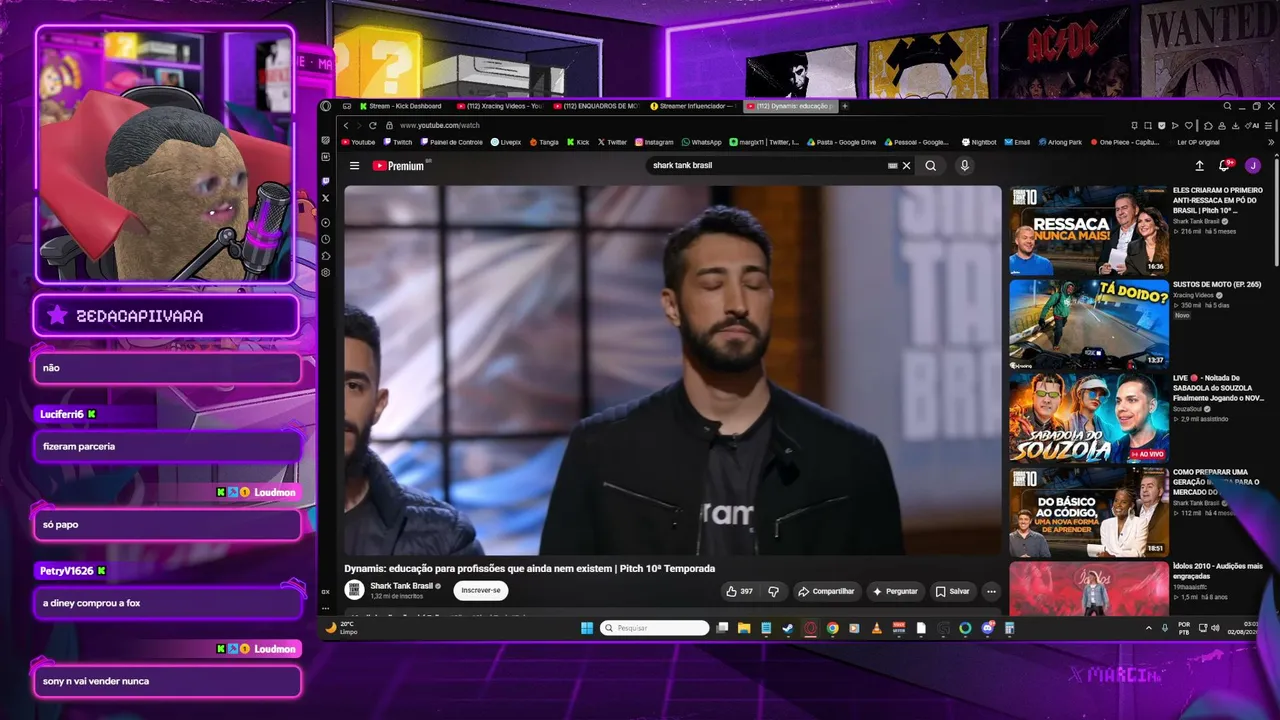This screenshot has height=720, width=1280.
Task: Open browser sidebar settings gear
Action: (x=326, y=272)
